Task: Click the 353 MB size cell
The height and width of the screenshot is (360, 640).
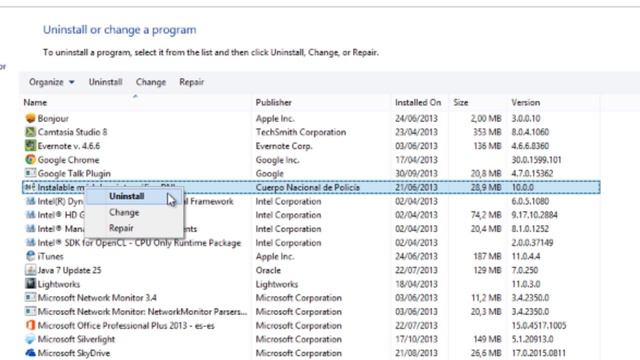Action: pos(487,132)
